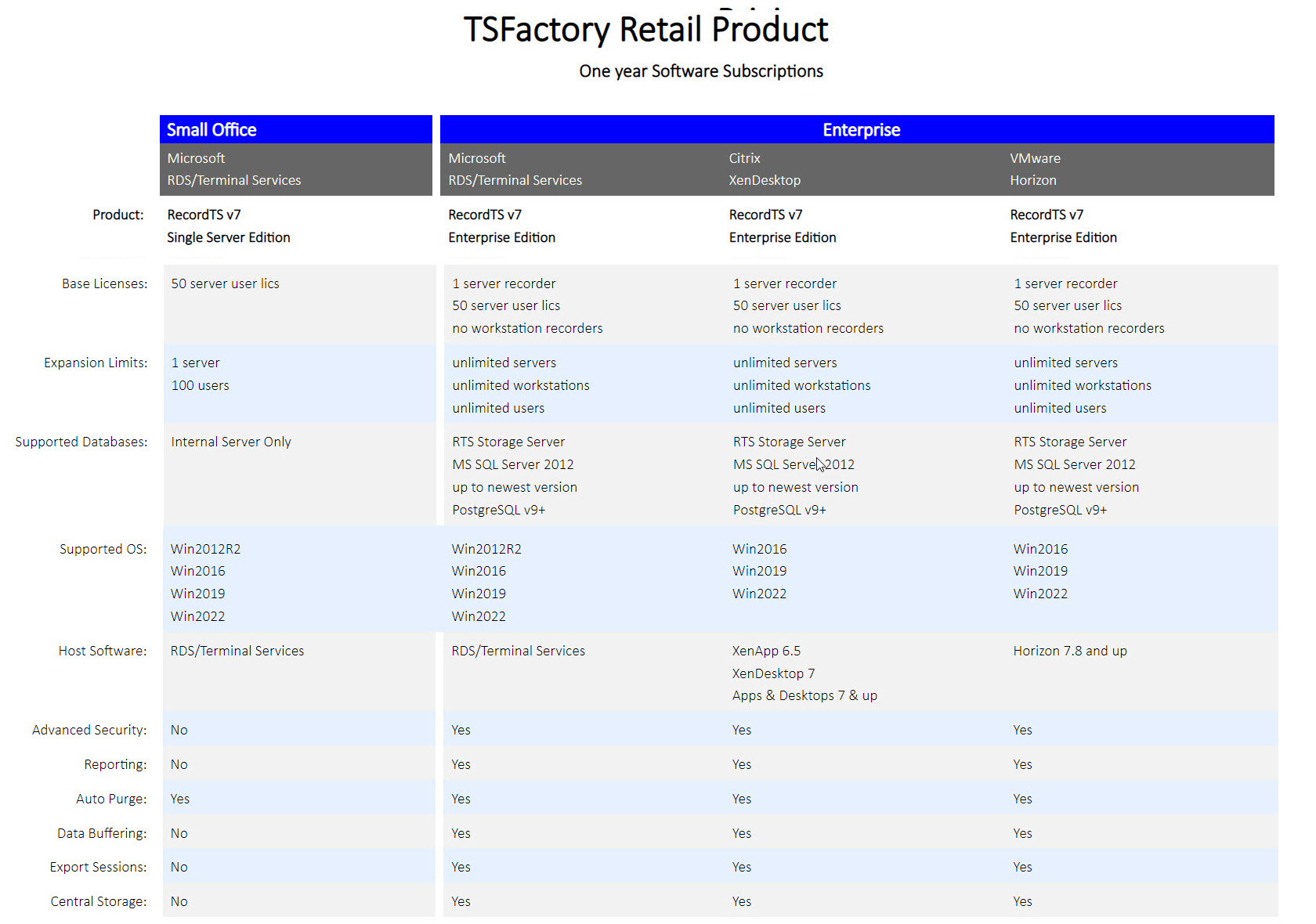The image size is (1316, 924).
Task: Click the 'Data Buffering:' row label
Action: pos(102,833)
